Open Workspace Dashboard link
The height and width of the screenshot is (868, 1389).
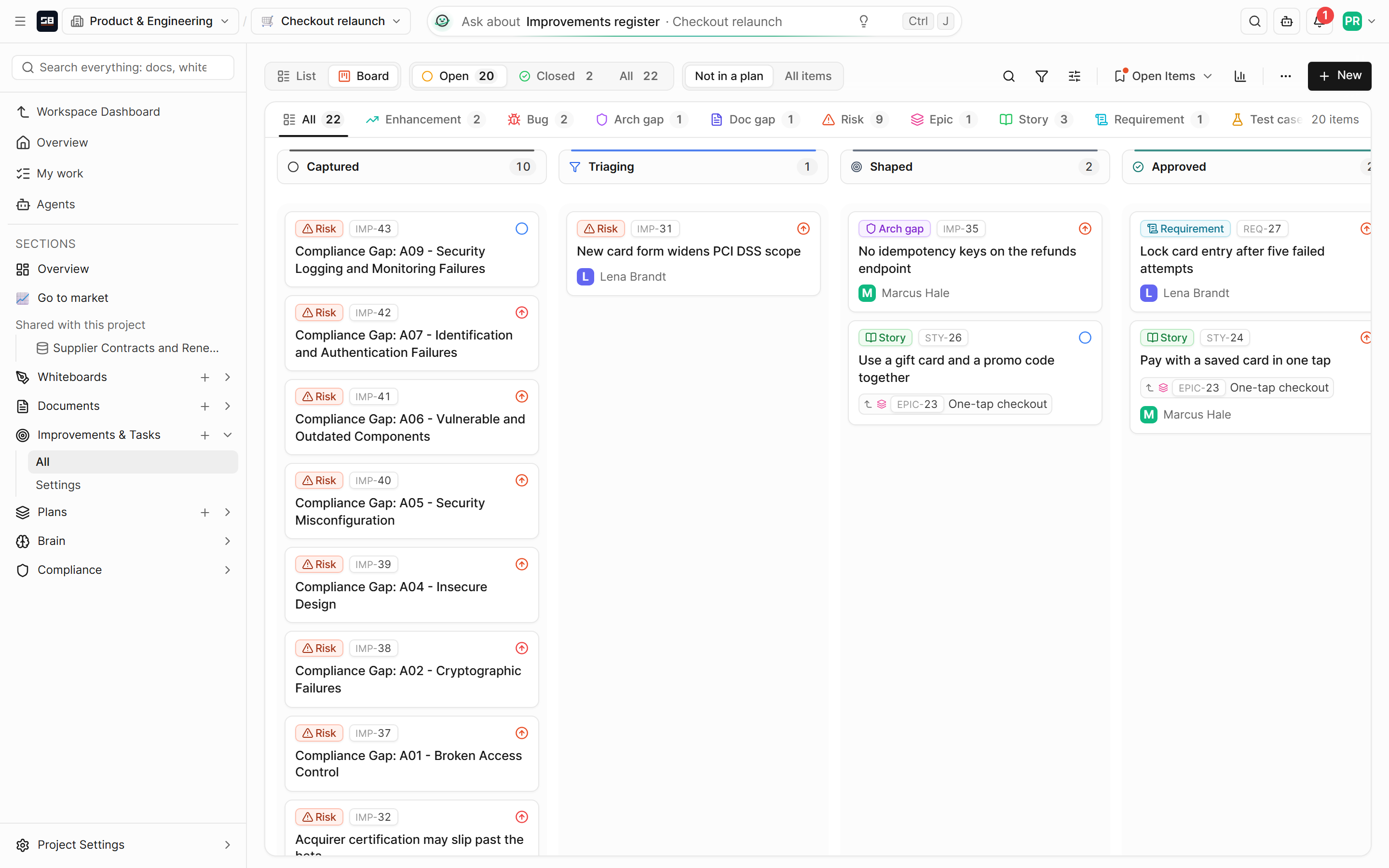(98, 112)
